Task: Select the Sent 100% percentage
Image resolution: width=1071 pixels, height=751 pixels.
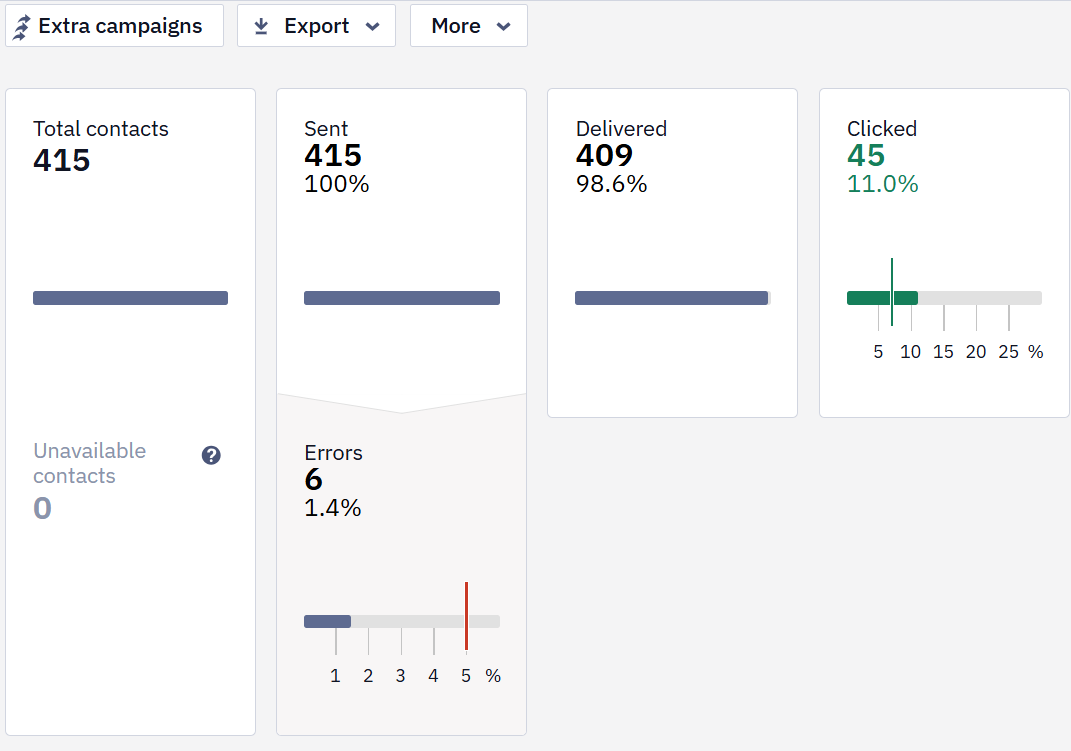Action: (337, 184)
